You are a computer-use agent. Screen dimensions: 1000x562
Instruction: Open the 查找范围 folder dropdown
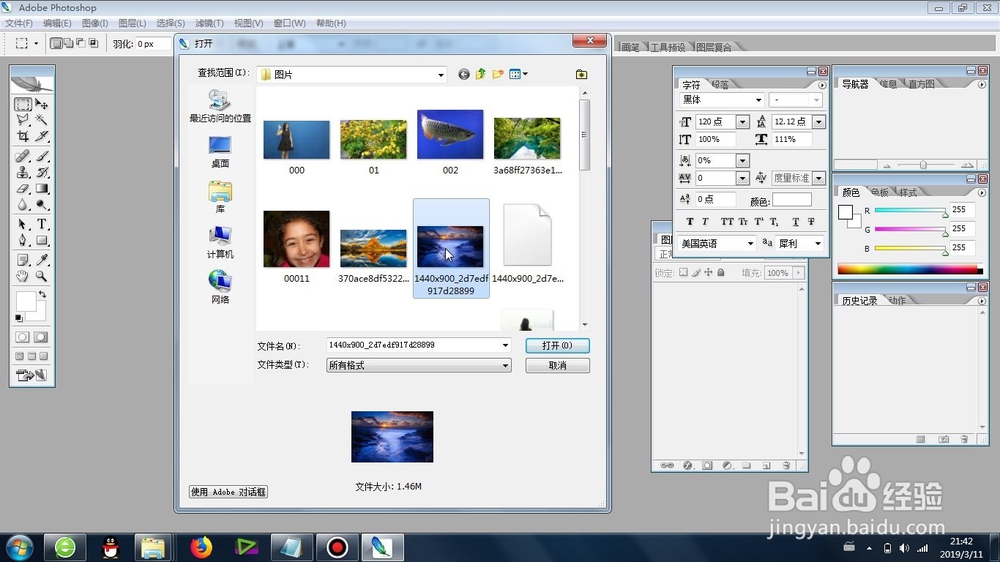point(441,75)
